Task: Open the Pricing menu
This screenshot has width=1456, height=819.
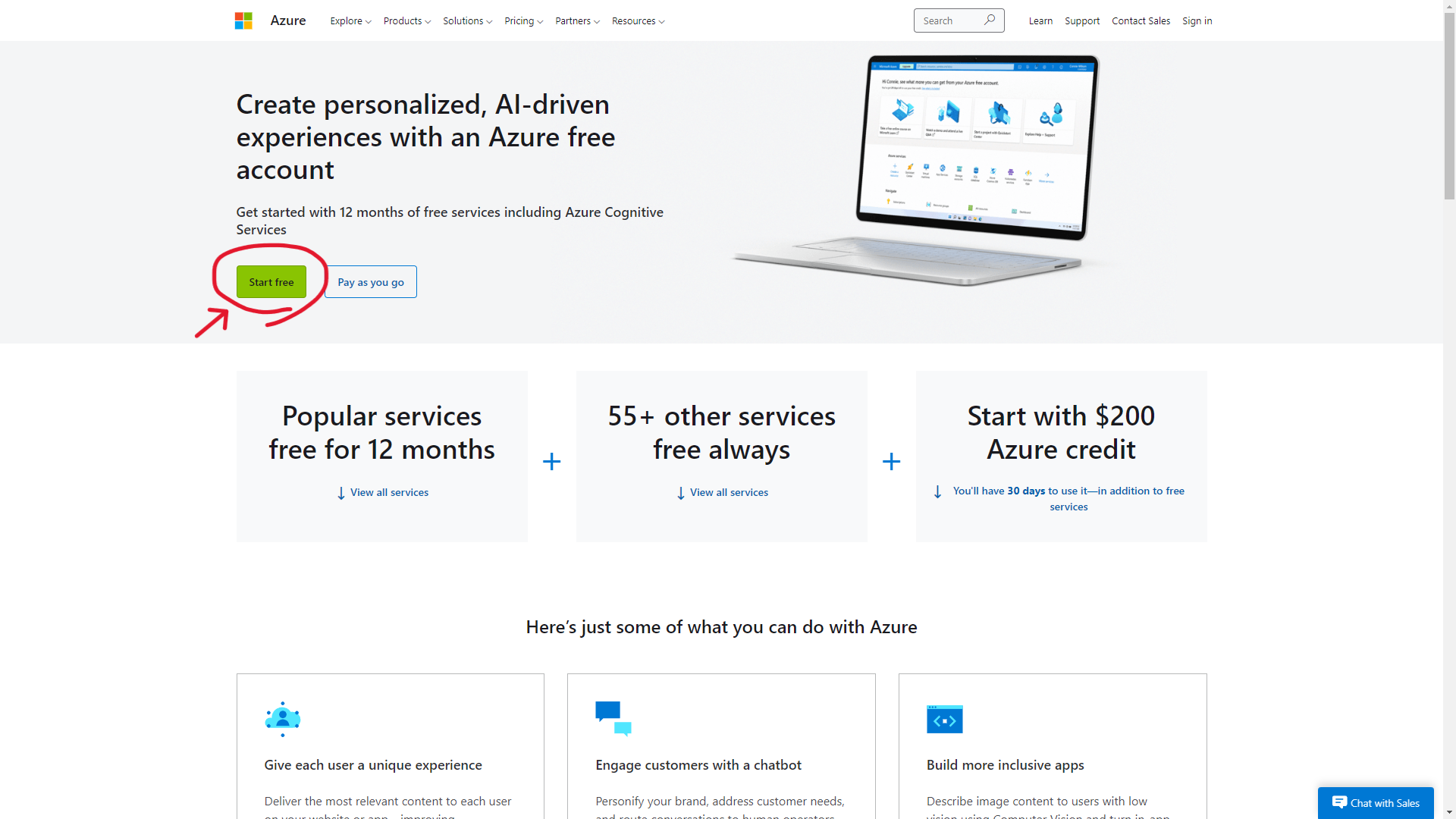Action: click(523, 21)
